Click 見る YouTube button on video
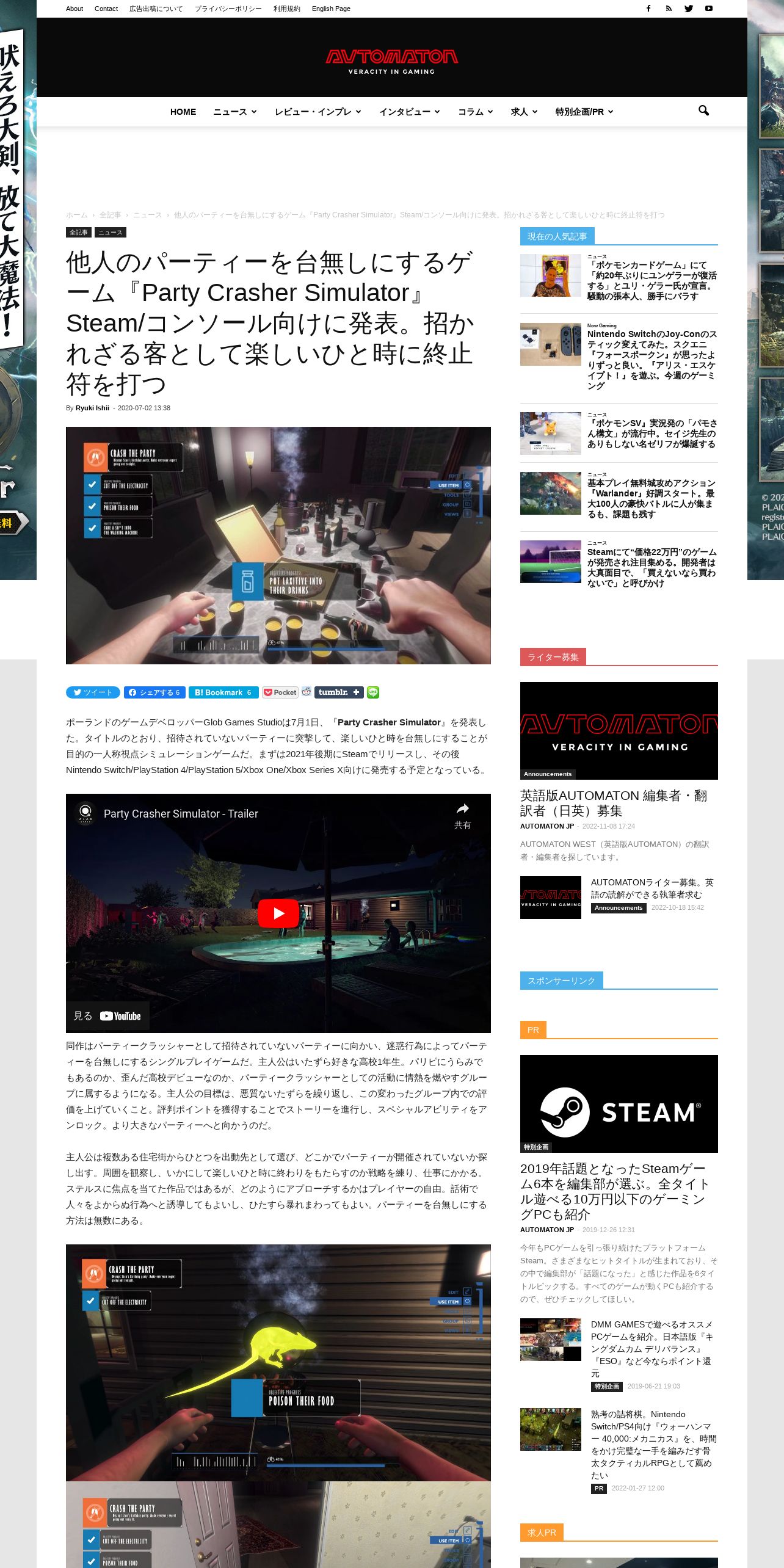This screenshot has width=784, height=1568. tap(107, 1016)
